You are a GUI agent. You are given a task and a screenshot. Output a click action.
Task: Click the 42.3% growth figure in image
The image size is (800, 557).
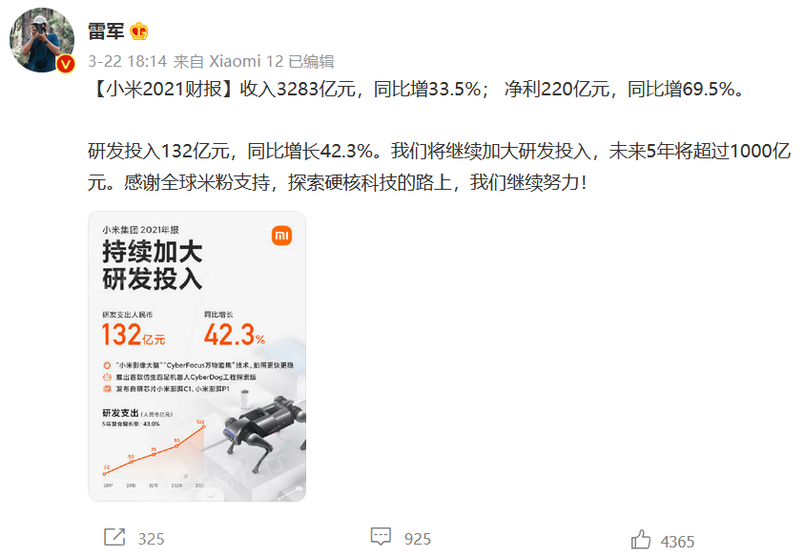[x=235, y=335]
